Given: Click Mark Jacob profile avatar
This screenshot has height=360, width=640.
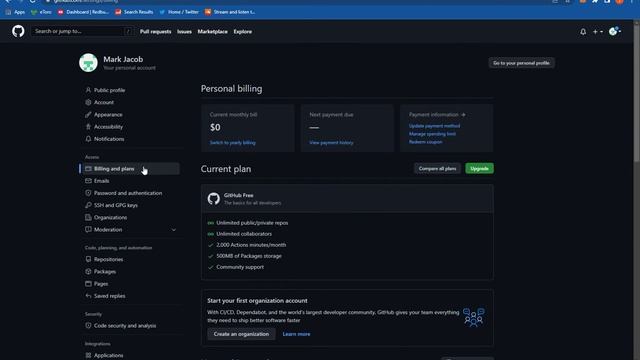Looking at the screenshot, I should point(88,63).
